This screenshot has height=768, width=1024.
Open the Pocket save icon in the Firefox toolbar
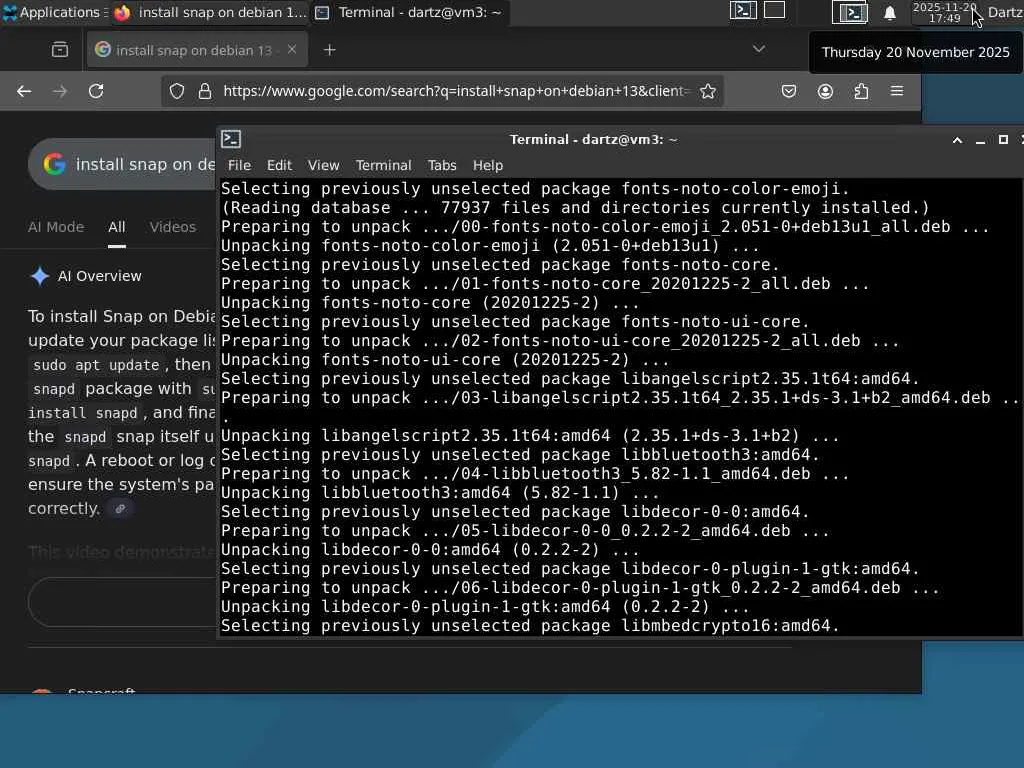pyautogui.click(x=789, y=91)
